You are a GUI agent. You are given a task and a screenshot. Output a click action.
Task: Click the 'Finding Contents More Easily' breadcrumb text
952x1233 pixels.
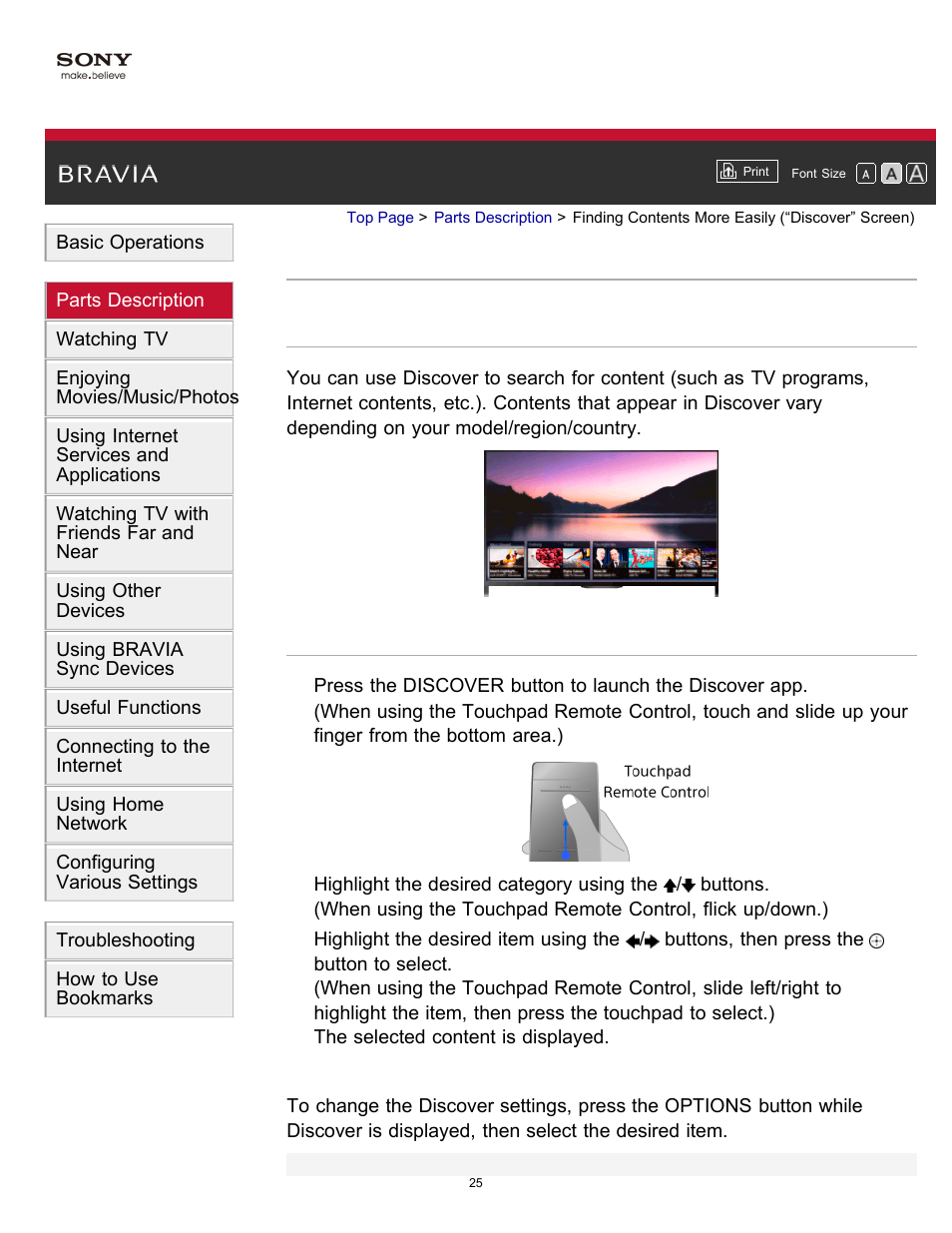(x=743, y=218)
